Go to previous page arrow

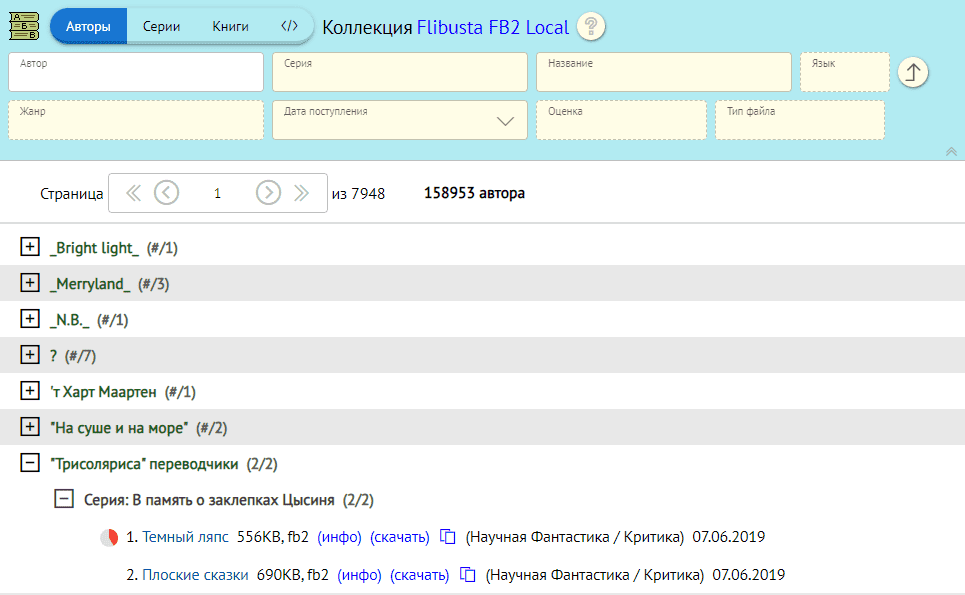[x=166, y=193]
